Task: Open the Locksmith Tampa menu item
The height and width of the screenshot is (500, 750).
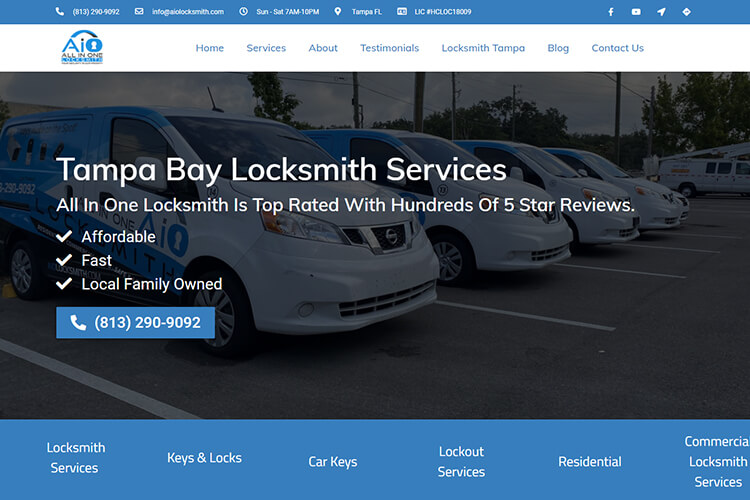Action: (x=483, y=48)
